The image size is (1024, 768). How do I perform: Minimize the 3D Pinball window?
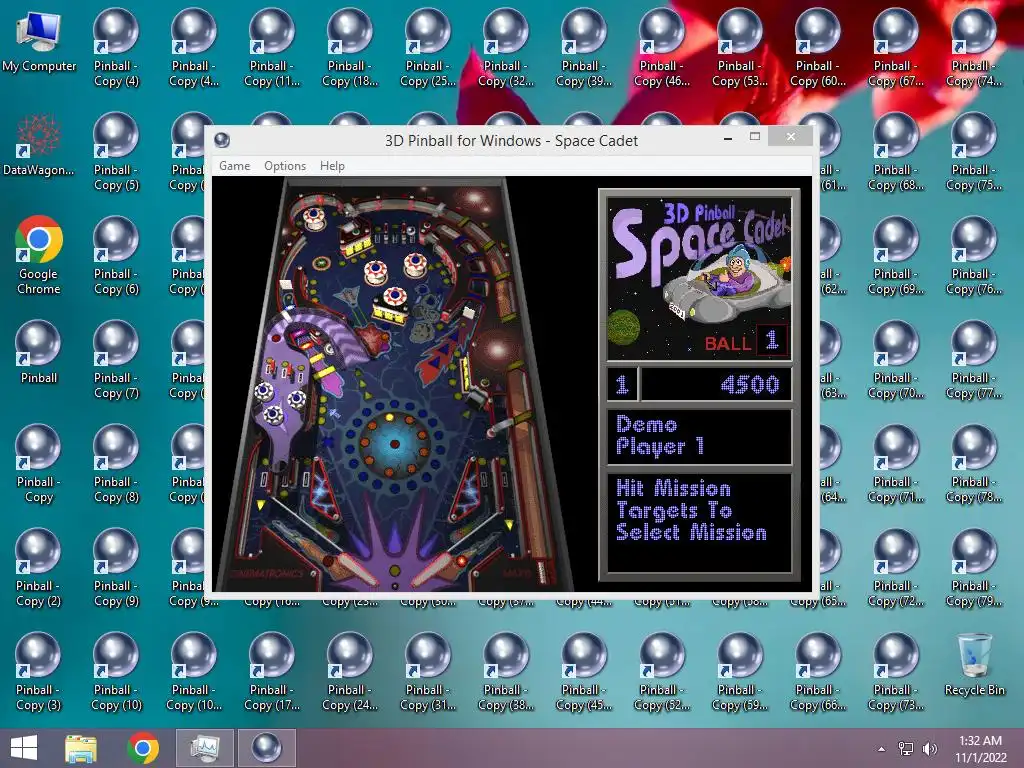pos(728,137)
